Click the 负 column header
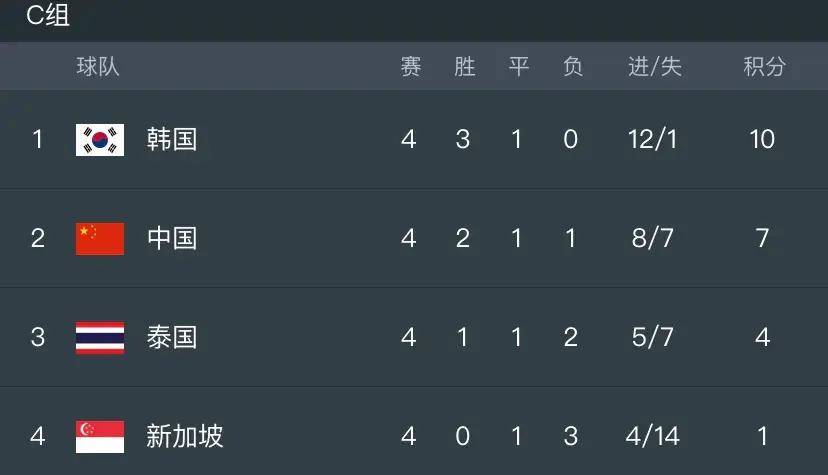 click(572, 66)
